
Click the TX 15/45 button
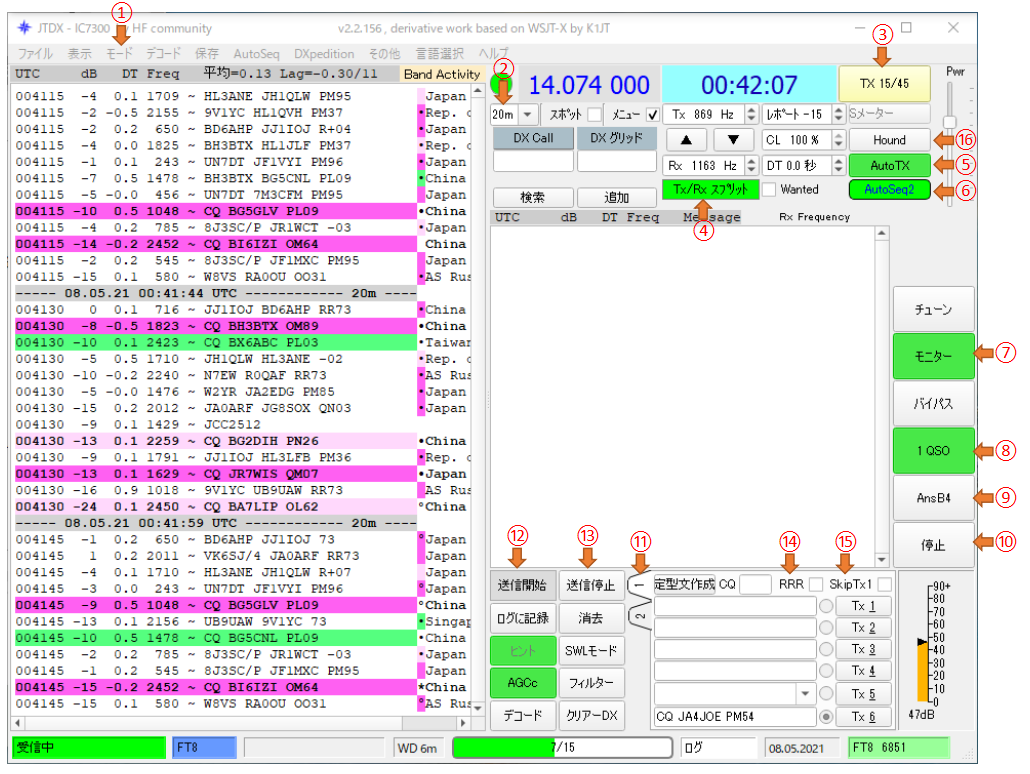click(x=884, y=83)
